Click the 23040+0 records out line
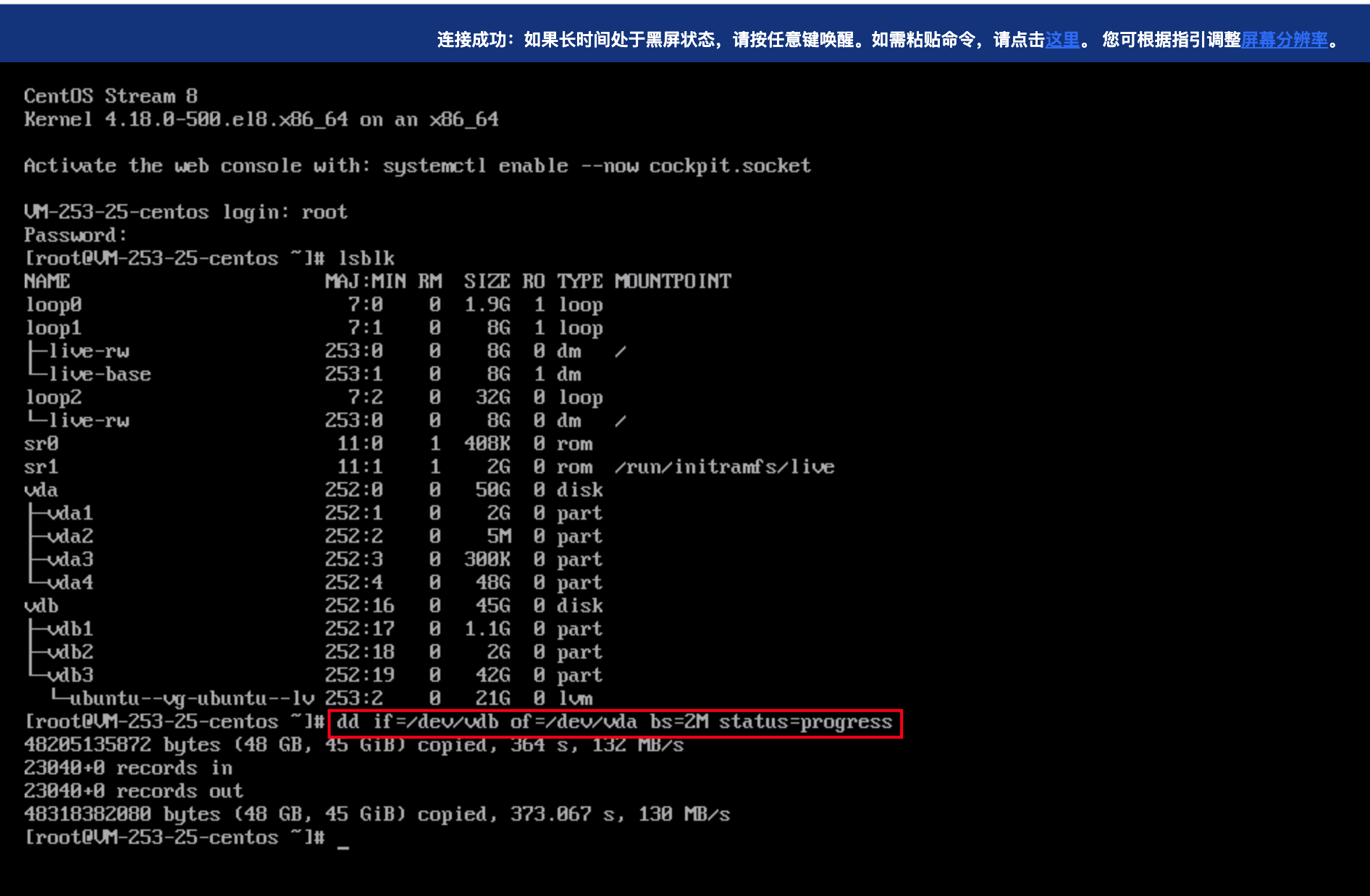The width and height of the screenshot is (1370, 896). point(133,791)
